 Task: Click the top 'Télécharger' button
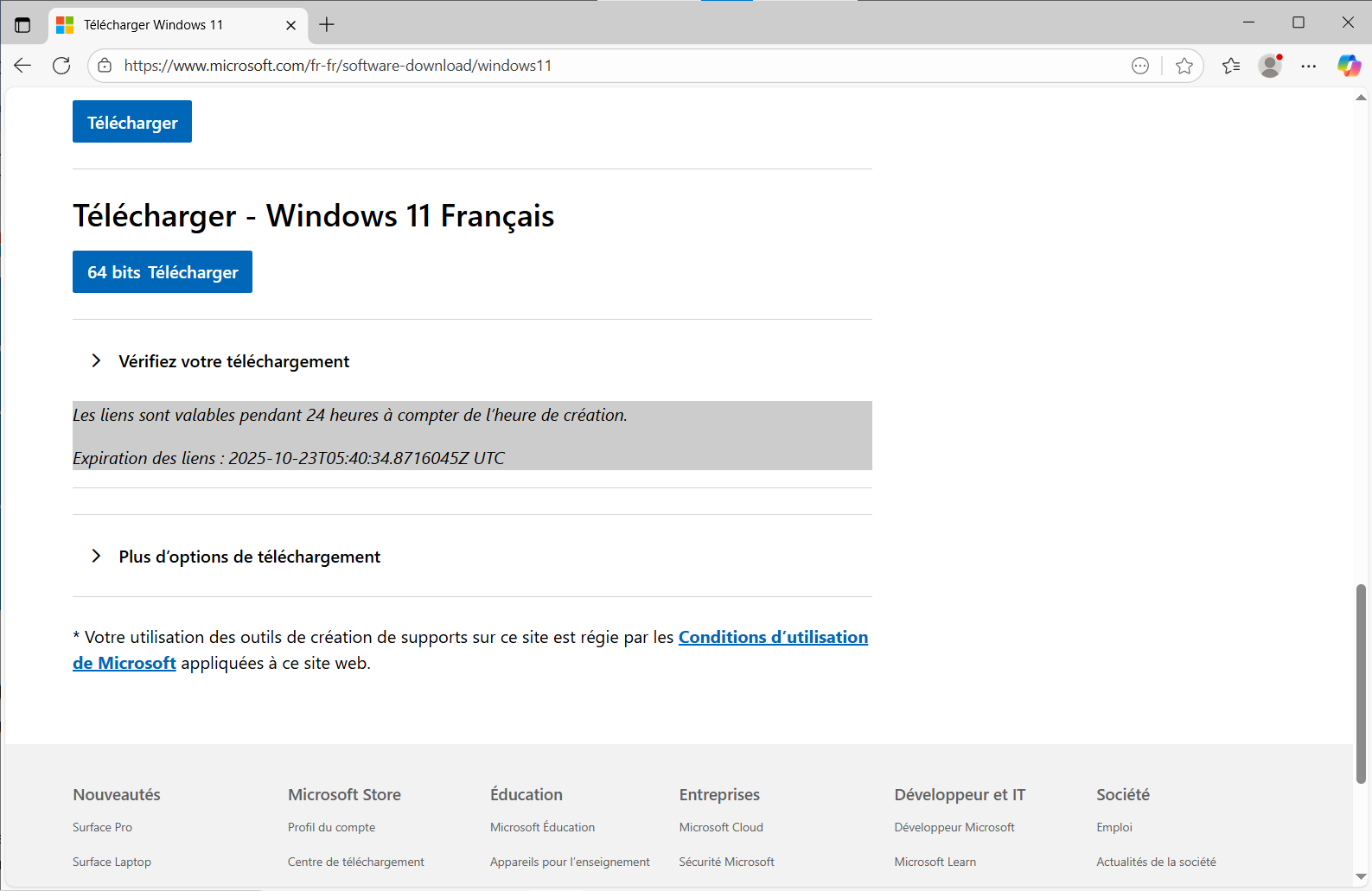pyautogui.click(x=132, y=122)
